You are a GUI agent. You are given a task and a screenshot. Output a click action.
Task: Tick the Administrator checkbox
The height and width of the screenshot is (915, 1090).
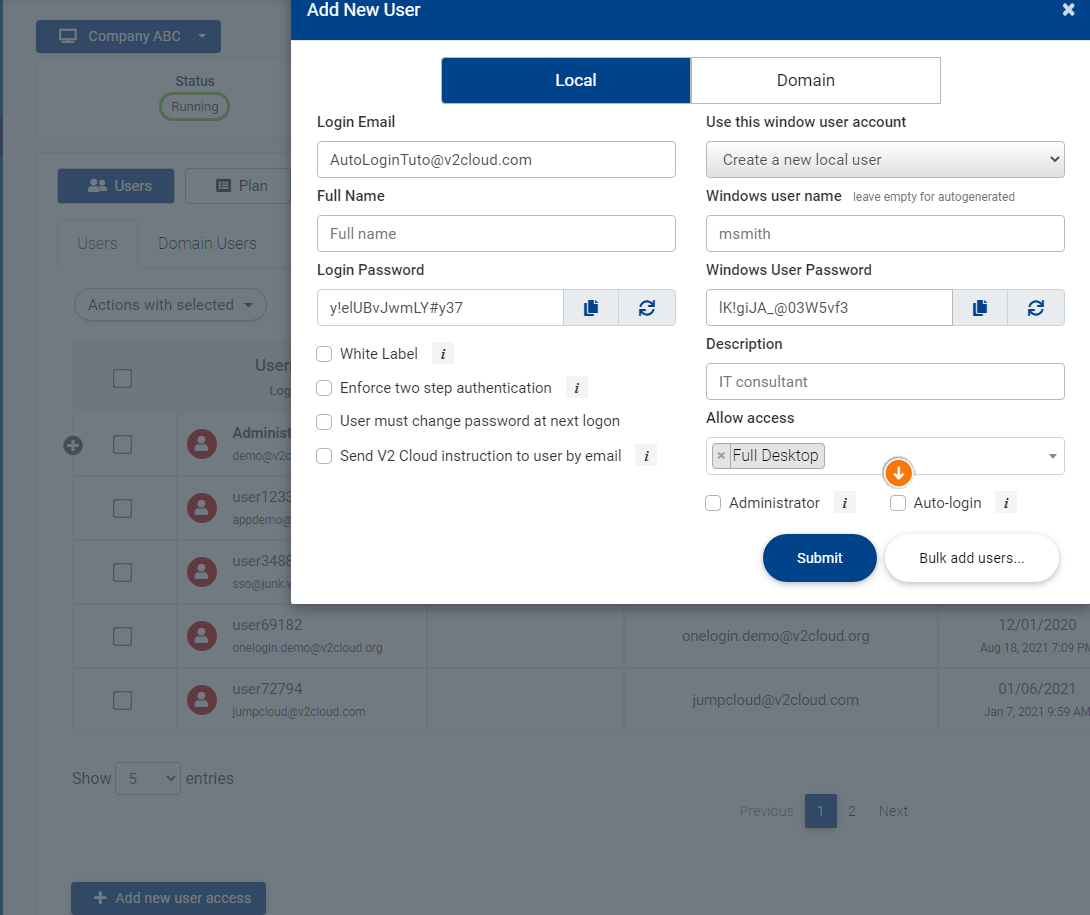[x=713, y=503]
